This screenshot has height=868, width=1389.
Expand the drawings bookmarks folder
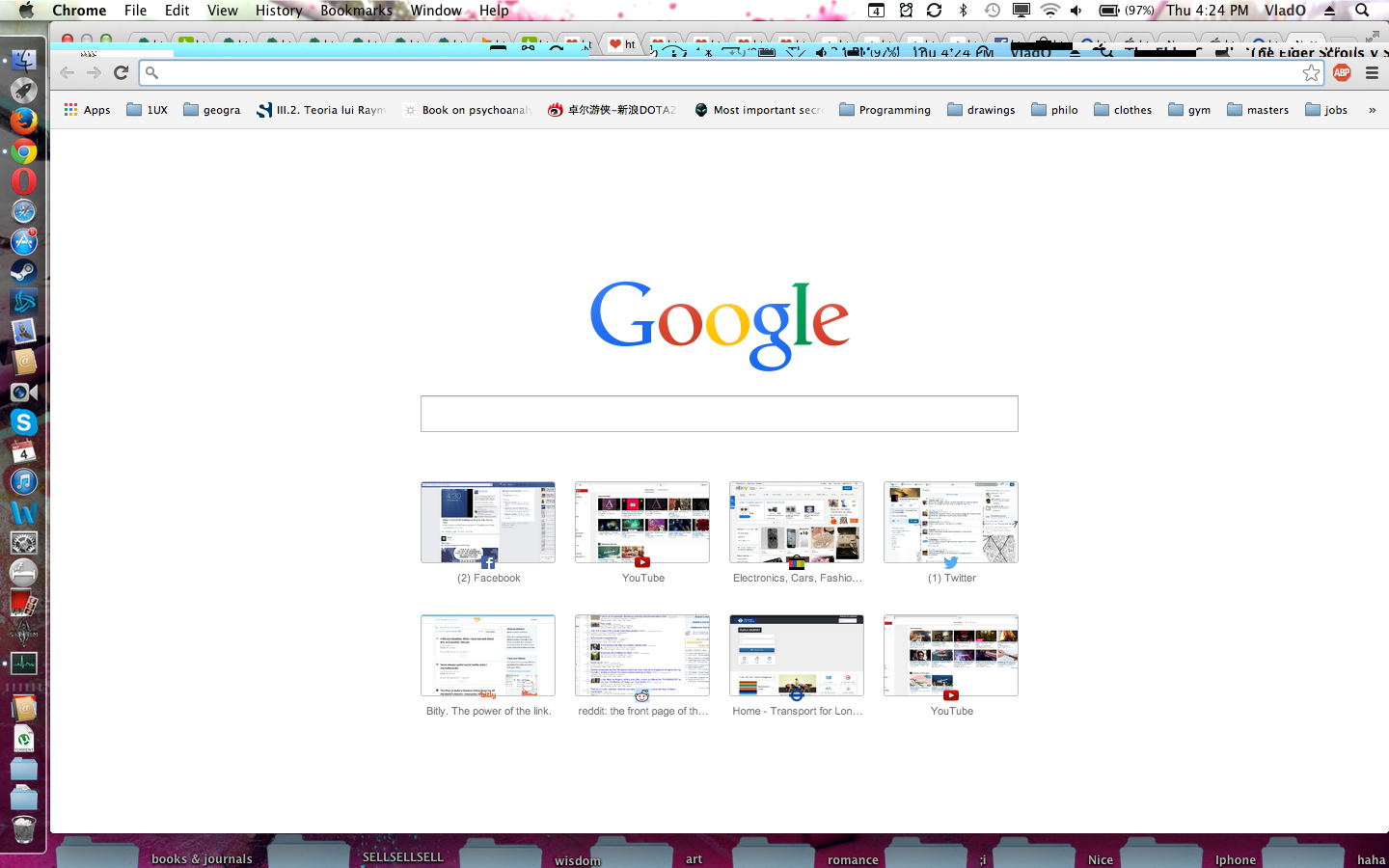(981, 110)
